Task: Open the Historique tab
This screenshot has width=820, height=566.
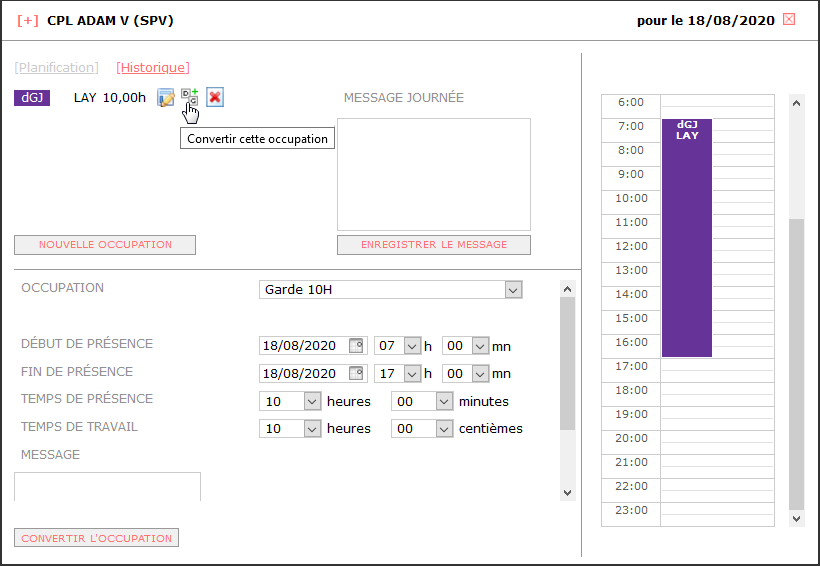Action: click(x=153, y=67)
